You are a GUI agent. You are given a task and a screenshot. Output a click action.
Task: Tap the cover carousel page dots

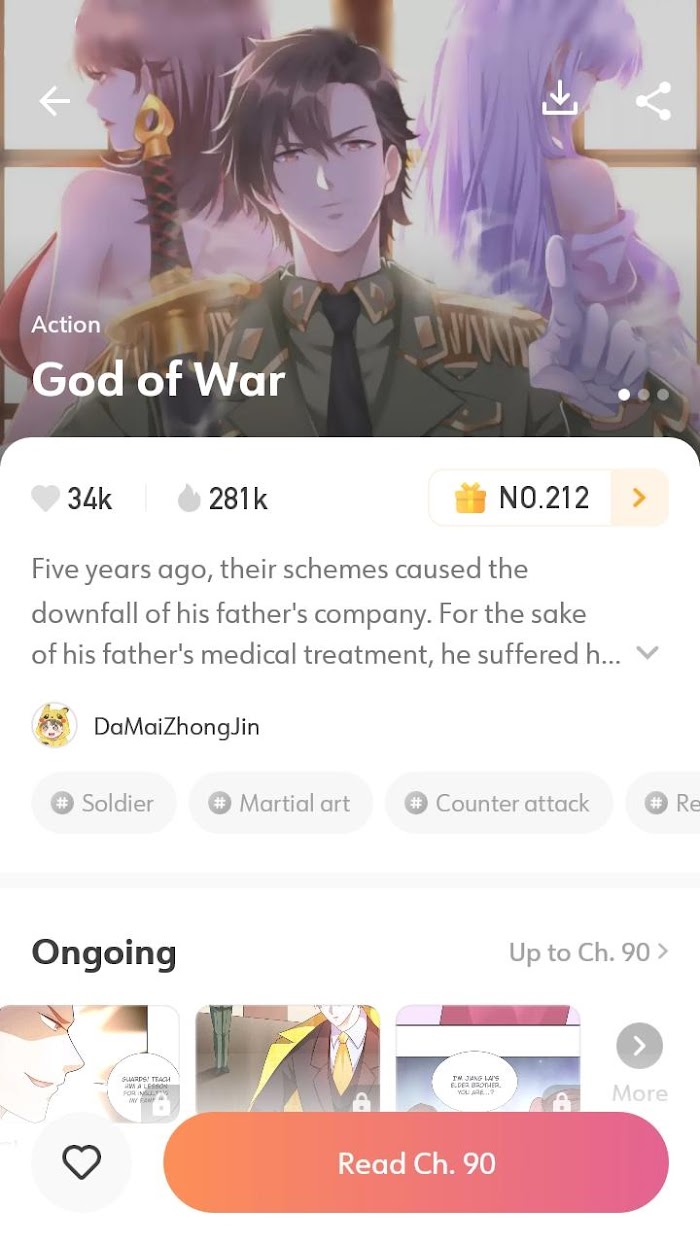click(643, 394)
